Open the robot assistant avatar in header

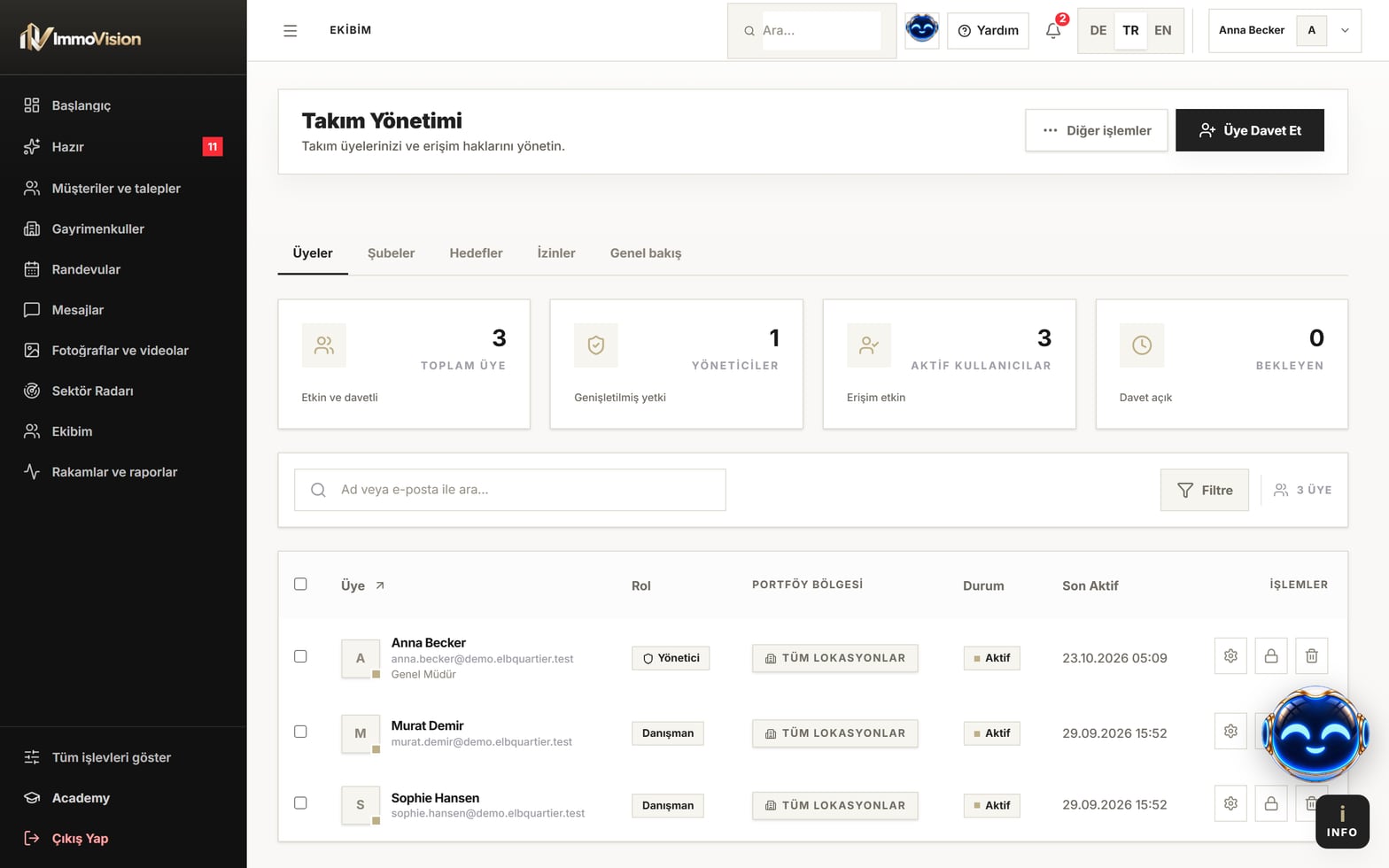click(922, 30)
